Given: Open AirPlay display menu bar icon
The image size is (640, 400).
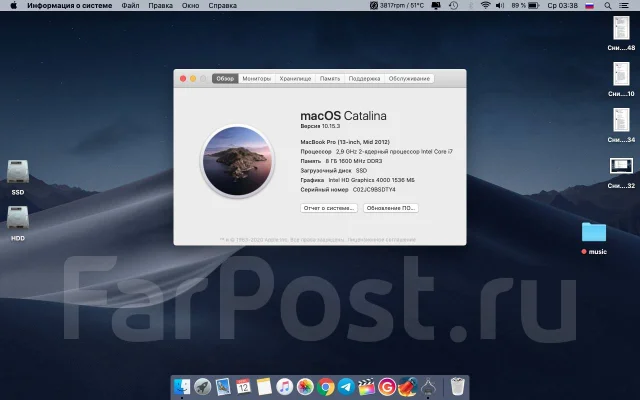Looking at the screenshot, I should 436,6.
